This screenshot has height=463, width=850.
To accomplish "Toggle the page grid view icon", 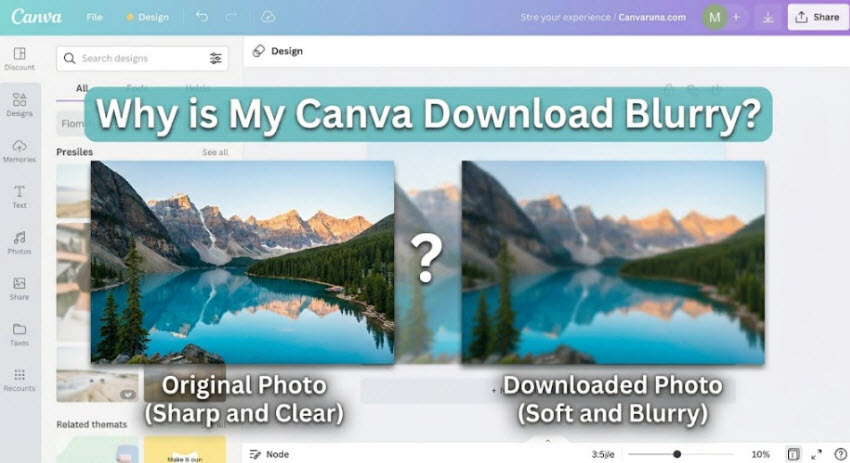I will pos(793,454).
